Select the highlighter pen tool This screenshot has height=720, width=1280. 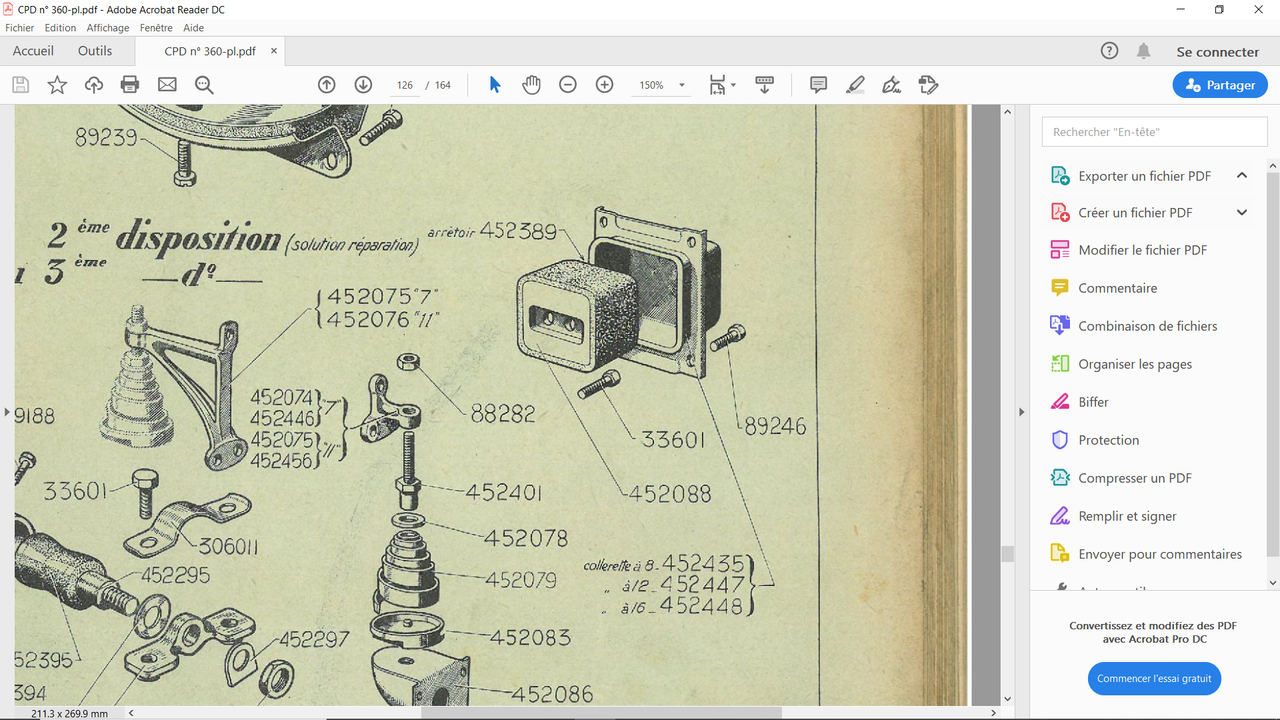point(855,85)
